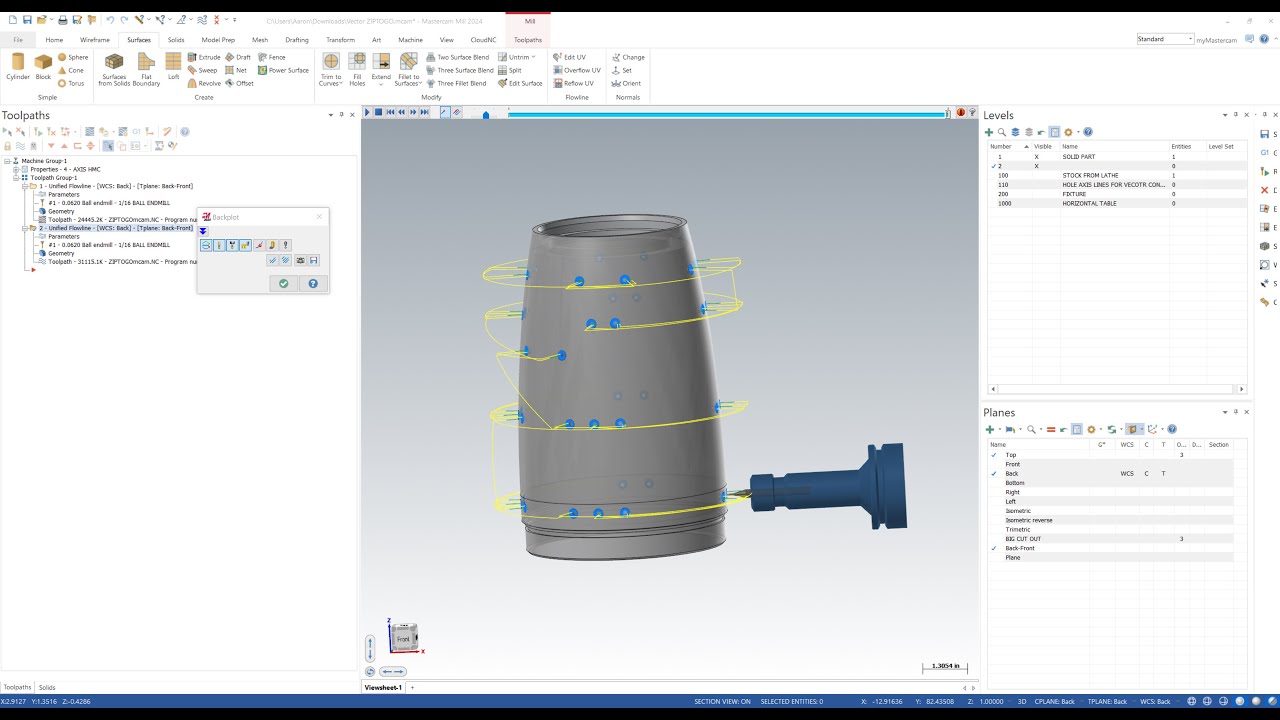Screen dimensions: 1280x720
Task: Stop the backplot playback
Action: pyautogui.click(x=378, y=112)
